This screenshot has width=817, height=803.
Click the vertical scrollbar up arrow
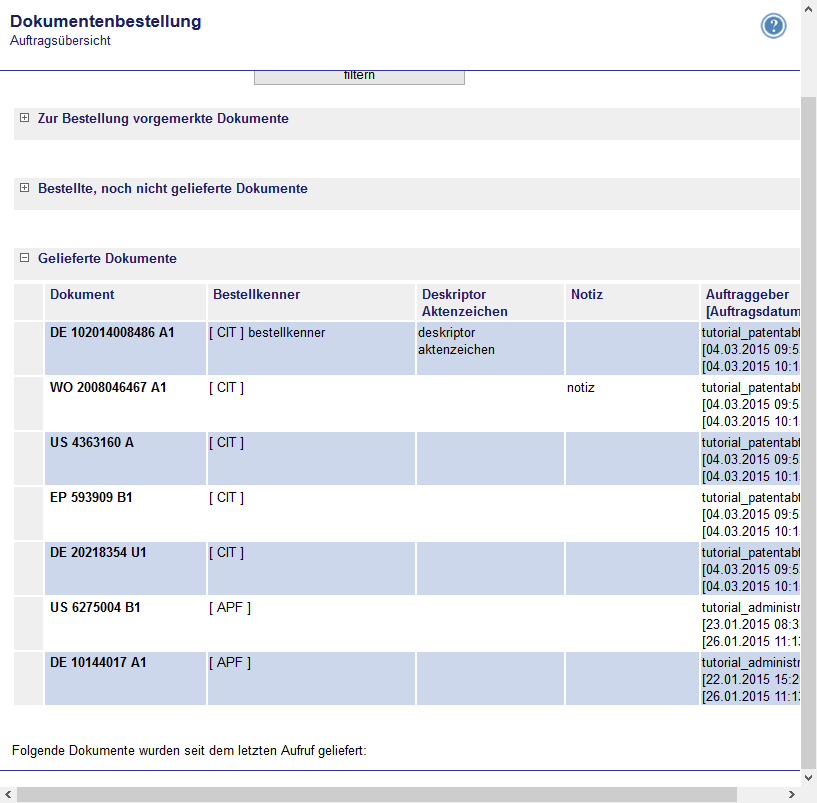(809, 8)
